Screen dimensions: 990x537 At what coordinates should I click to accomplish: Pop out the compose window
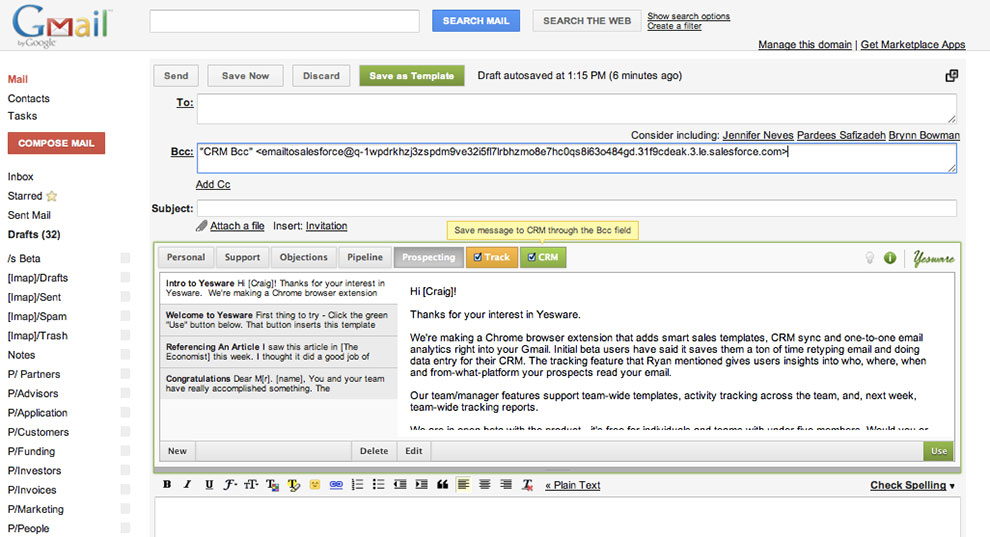[951, 76]
